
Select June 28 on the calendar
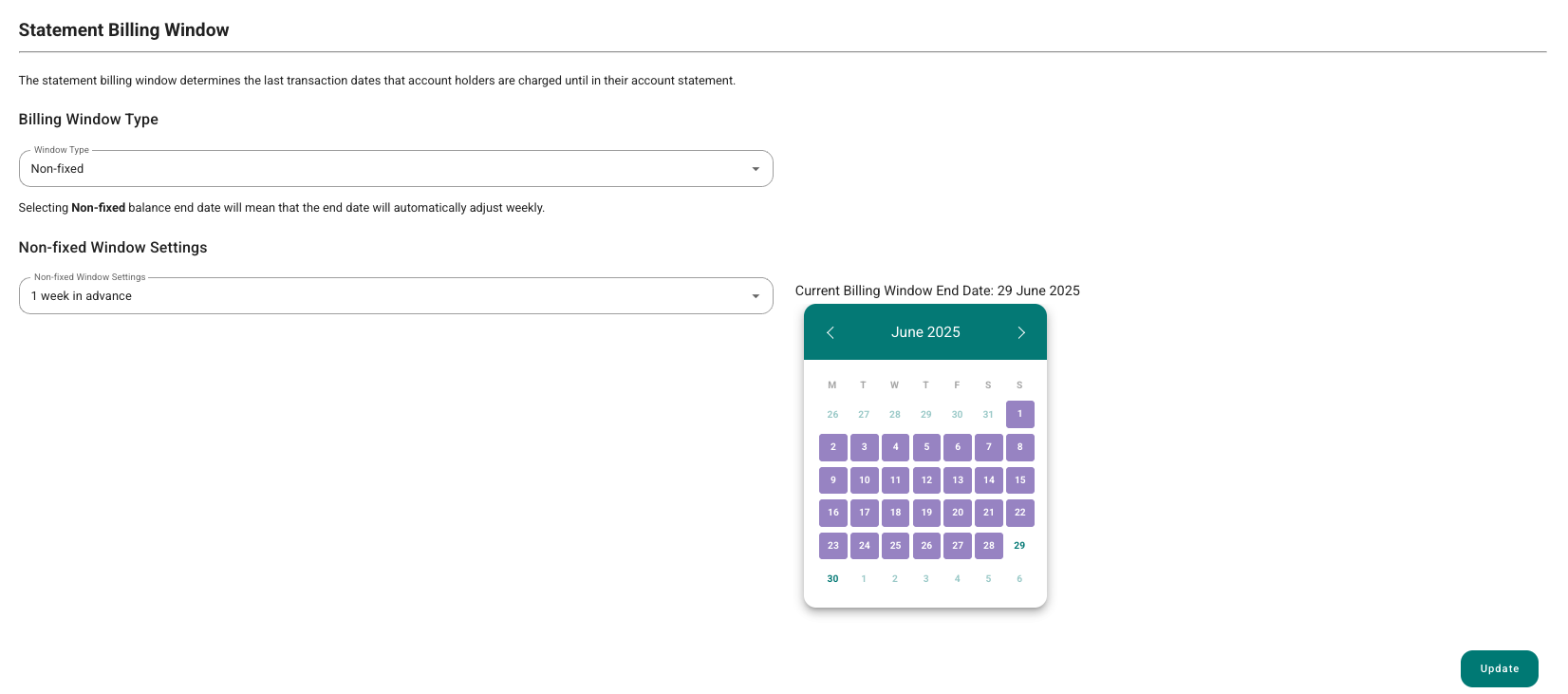[x=988, y=546]
